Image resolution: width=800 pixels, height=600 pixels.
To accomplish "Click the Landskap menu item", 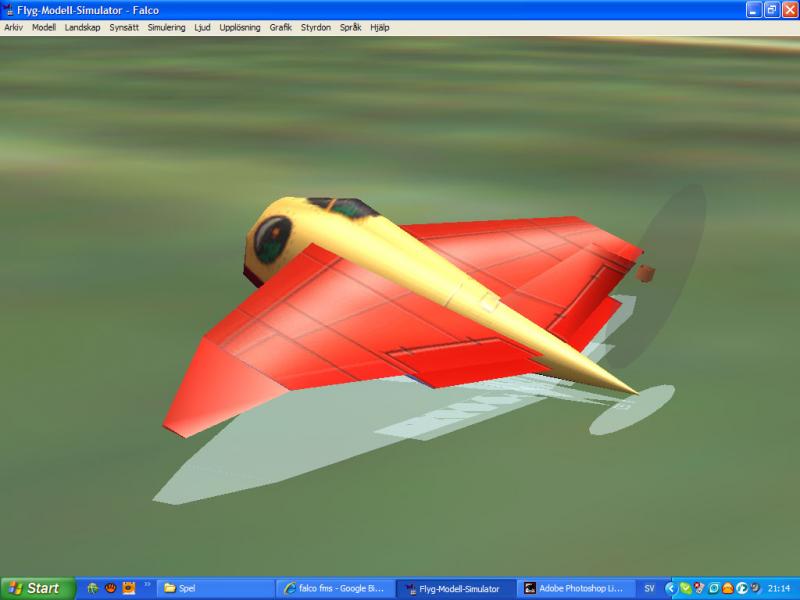I will click(x=82, y=28).
